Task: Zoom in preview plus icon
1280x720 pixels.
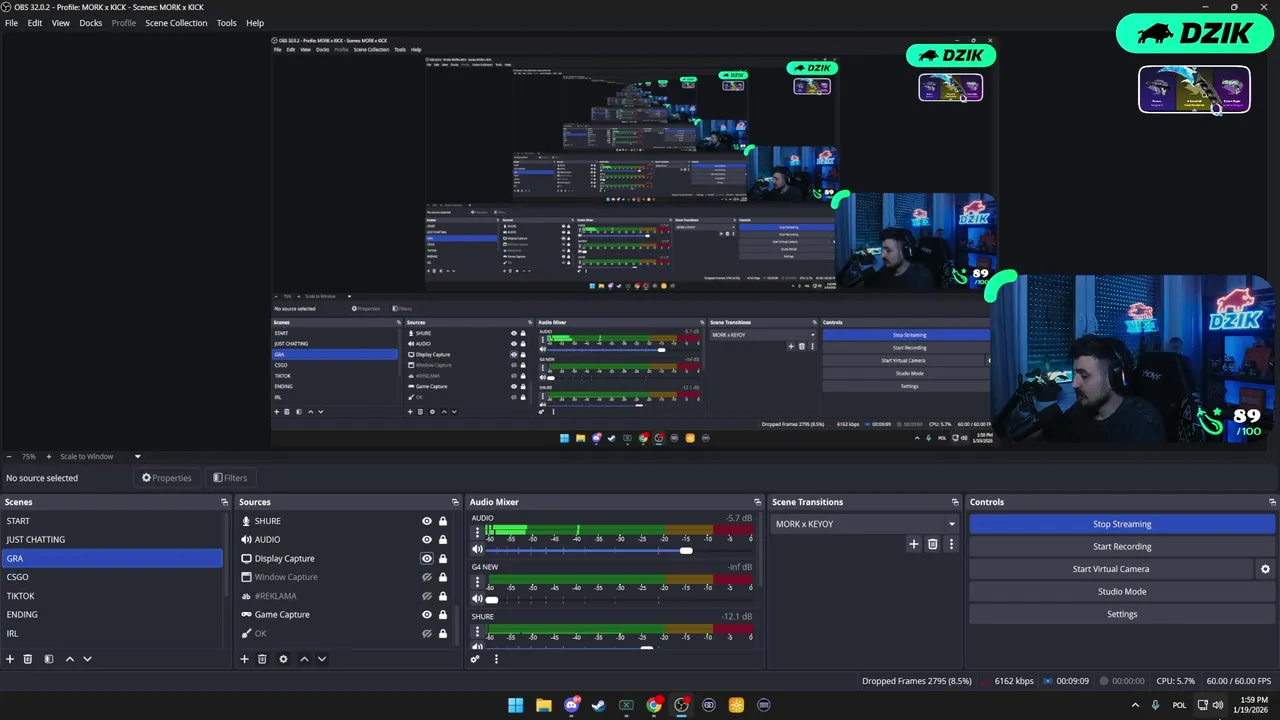Action: tap(48, 457)
